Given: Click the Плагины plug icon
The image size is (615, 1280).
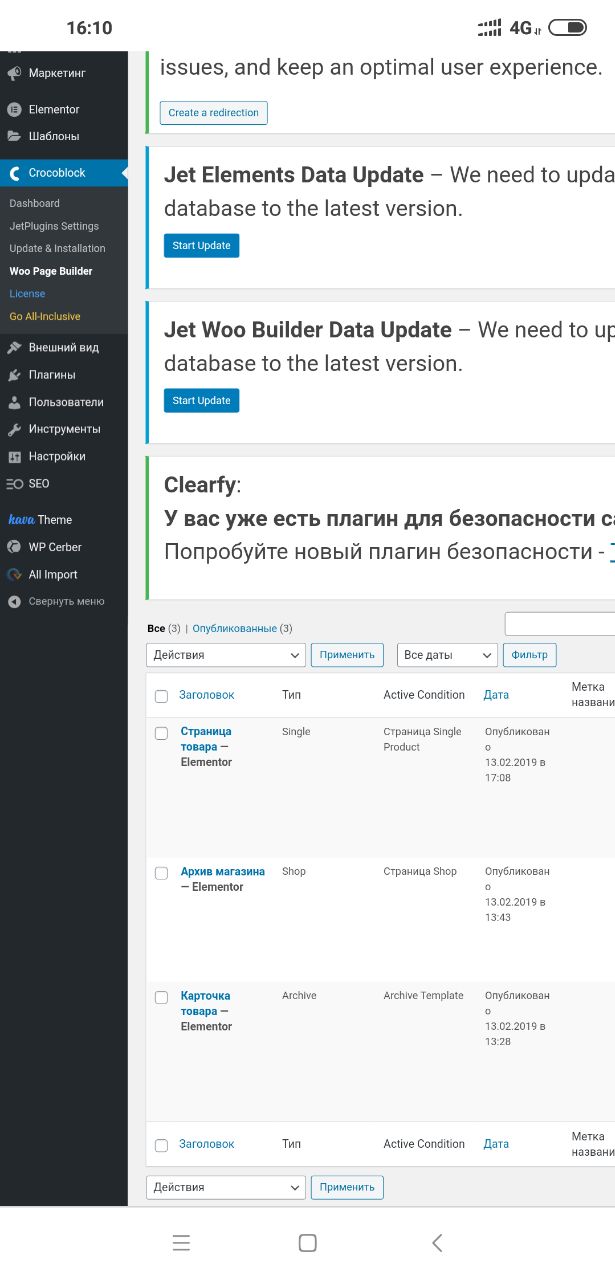Looking at the screenshot, I should click(x=14, y=375).
